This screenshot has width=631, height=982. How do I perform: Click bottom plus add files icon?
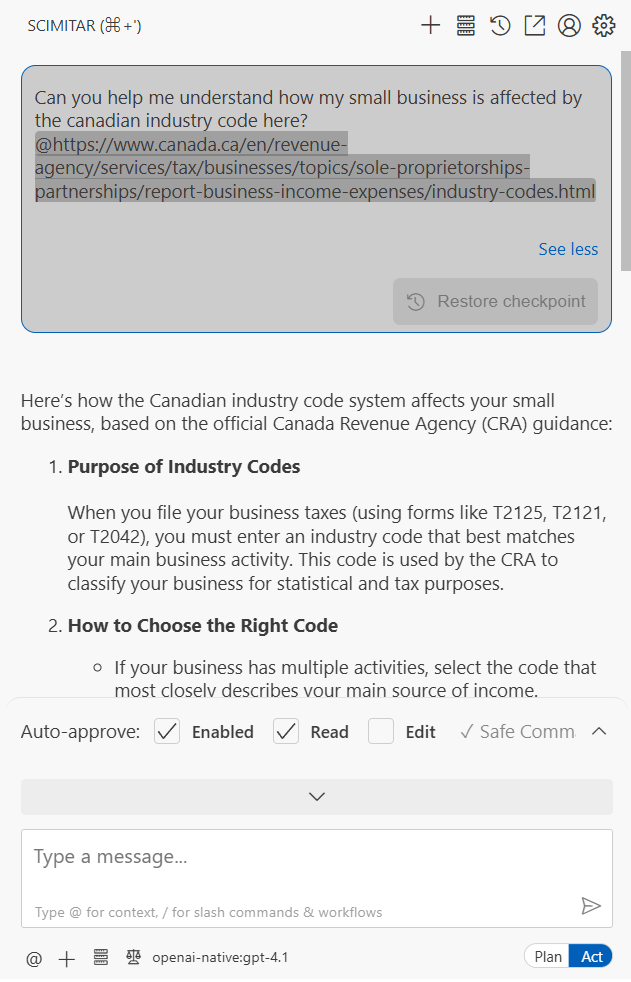point(66,959)
